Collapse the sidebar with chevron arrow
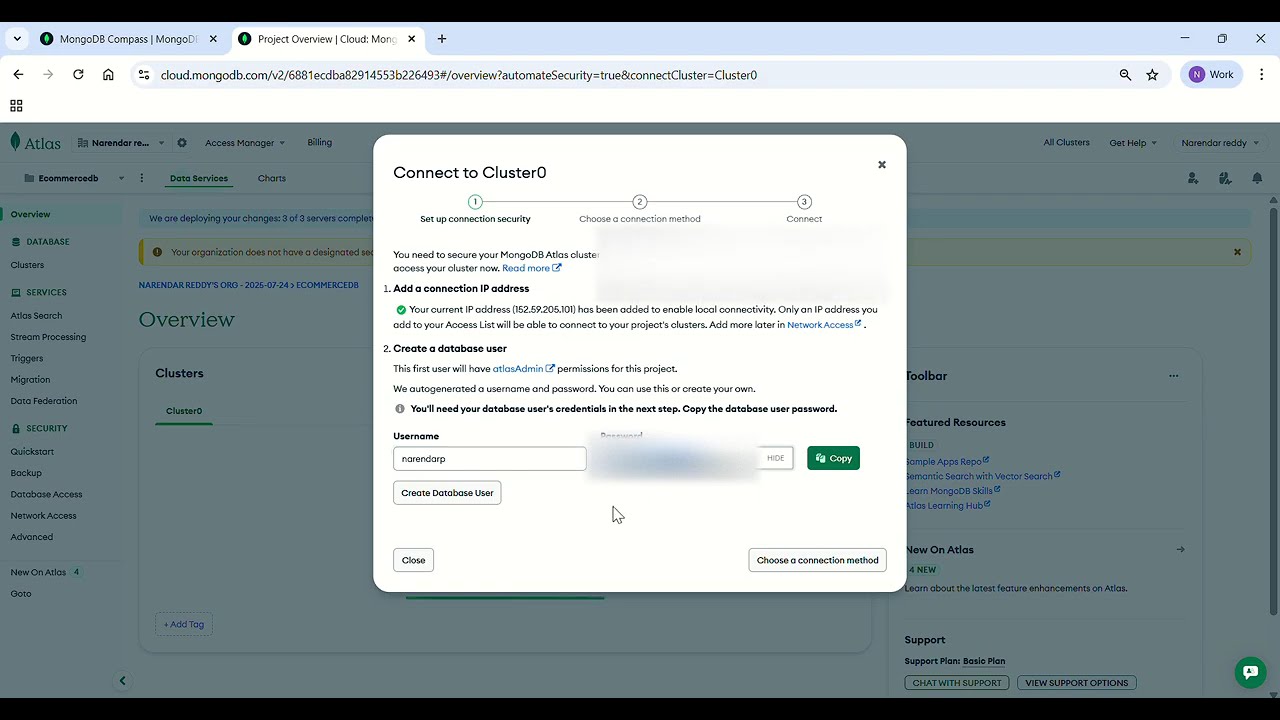The width and height of the screenshot is (1280, 720). 122,681
